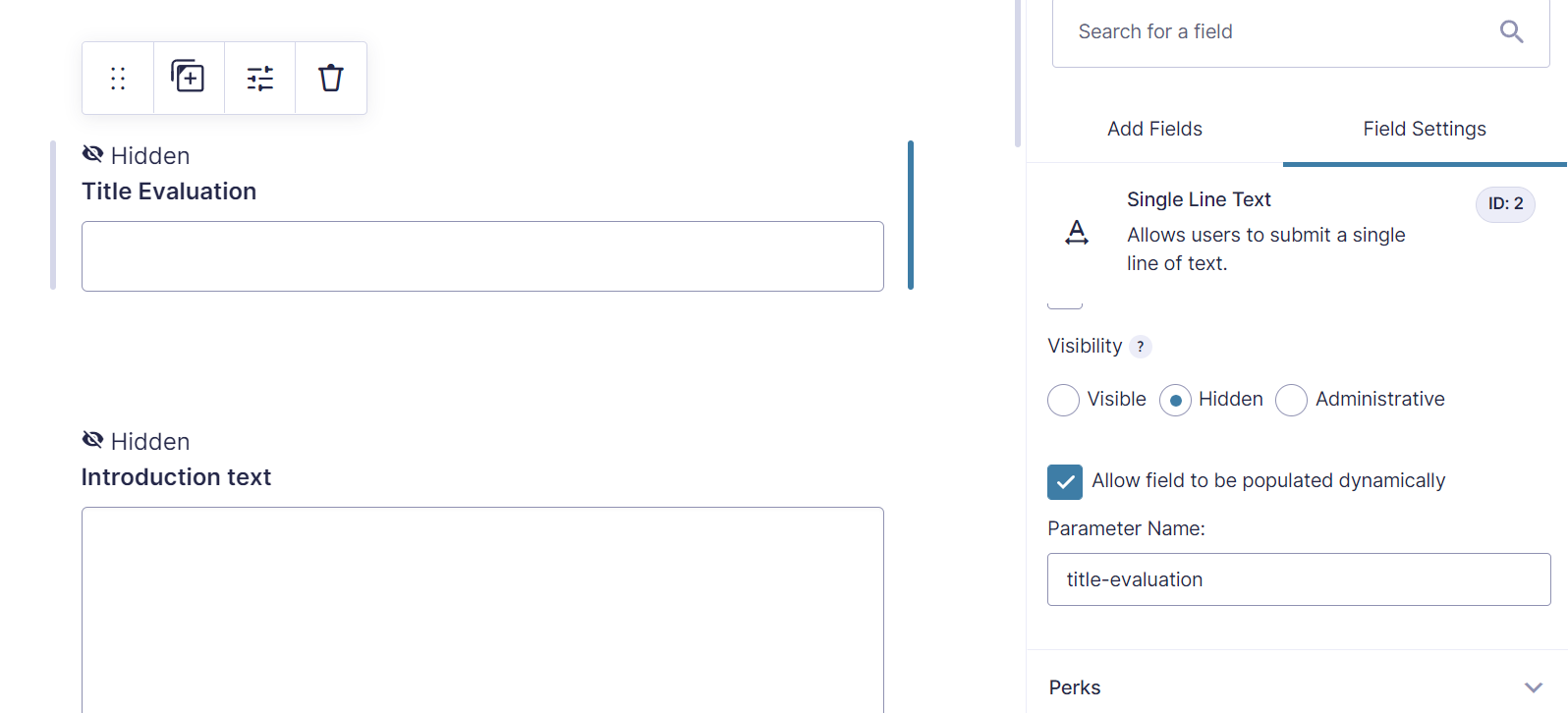Grab the drag handle dots icon
This screenshot has height=713, width=1568.
[117, 78]
